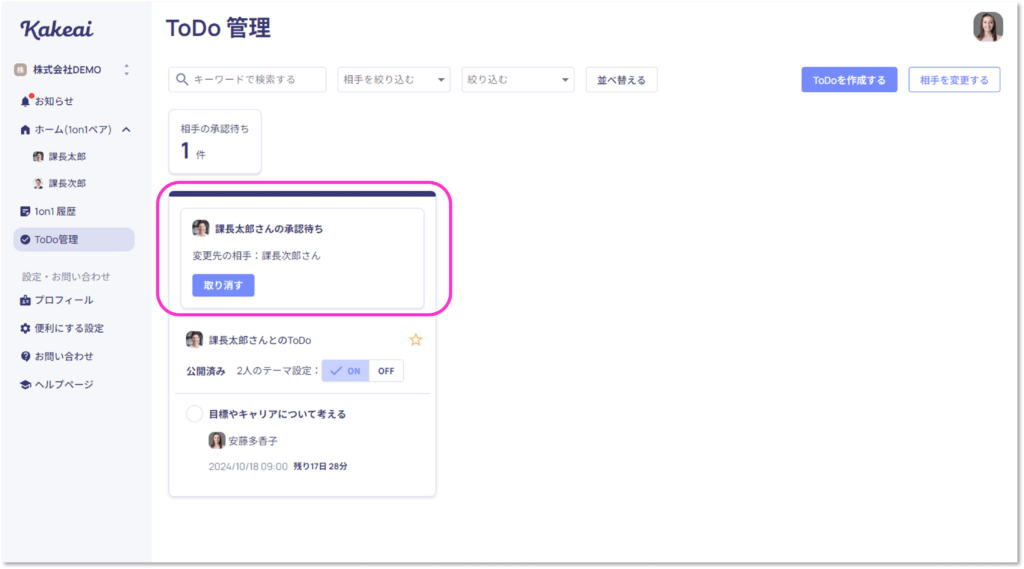Click 公開済み label
The image size is (1024, 569).
206,371
